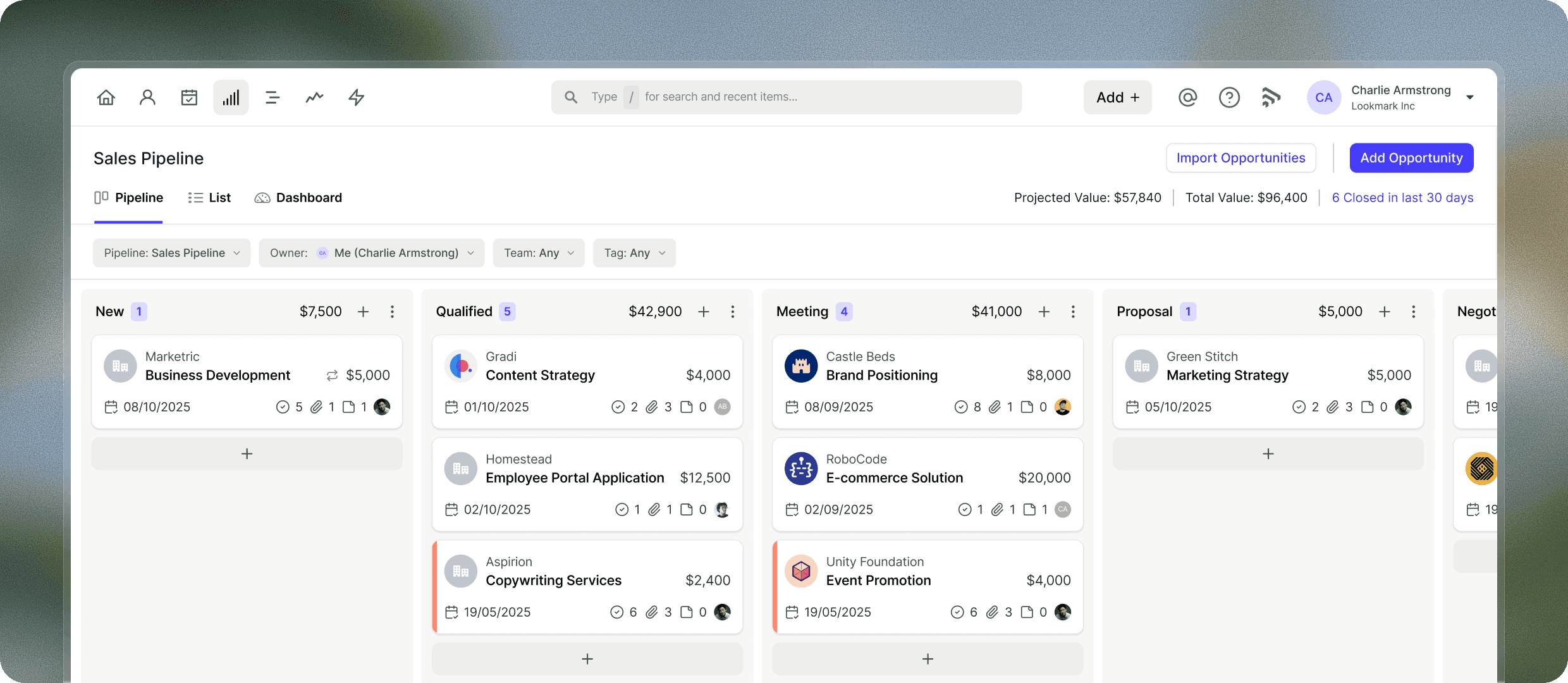Open the line chart reports icon
1568x683 pixels.
click(x=314, y=97)
